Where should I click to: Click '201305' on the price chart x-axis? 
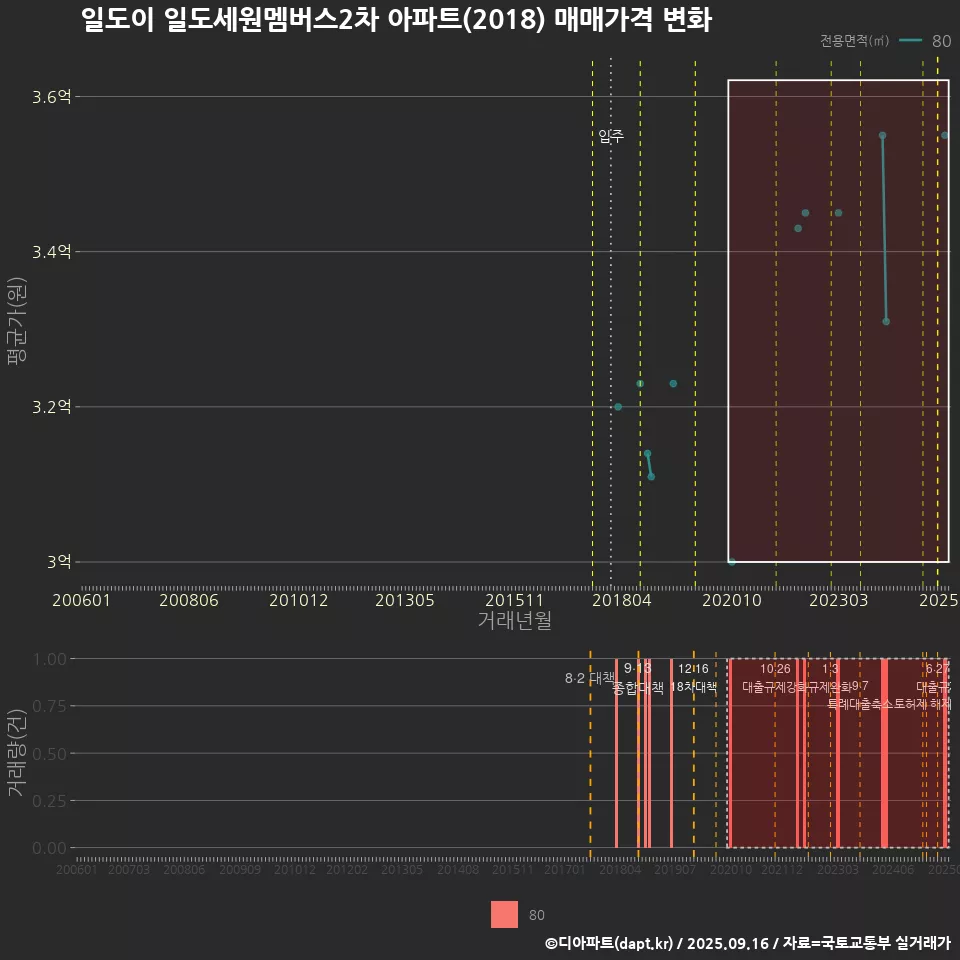pos(405,600)
